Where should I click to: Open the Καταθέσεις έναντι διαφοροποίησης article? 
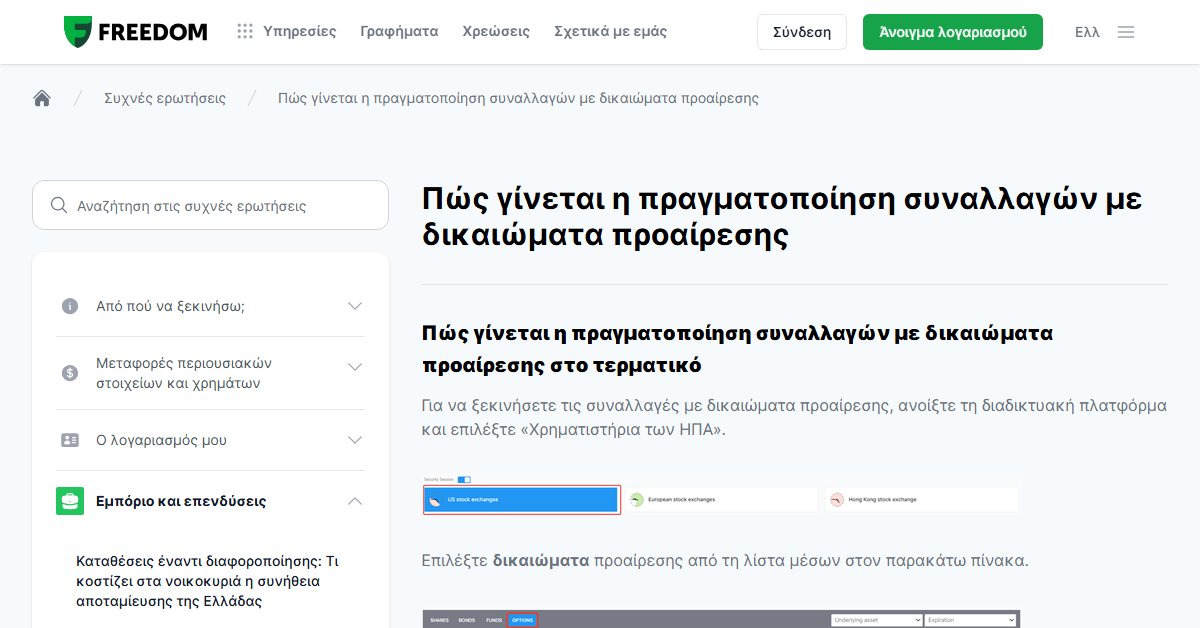pyautogui.click(x=209, y=581)
